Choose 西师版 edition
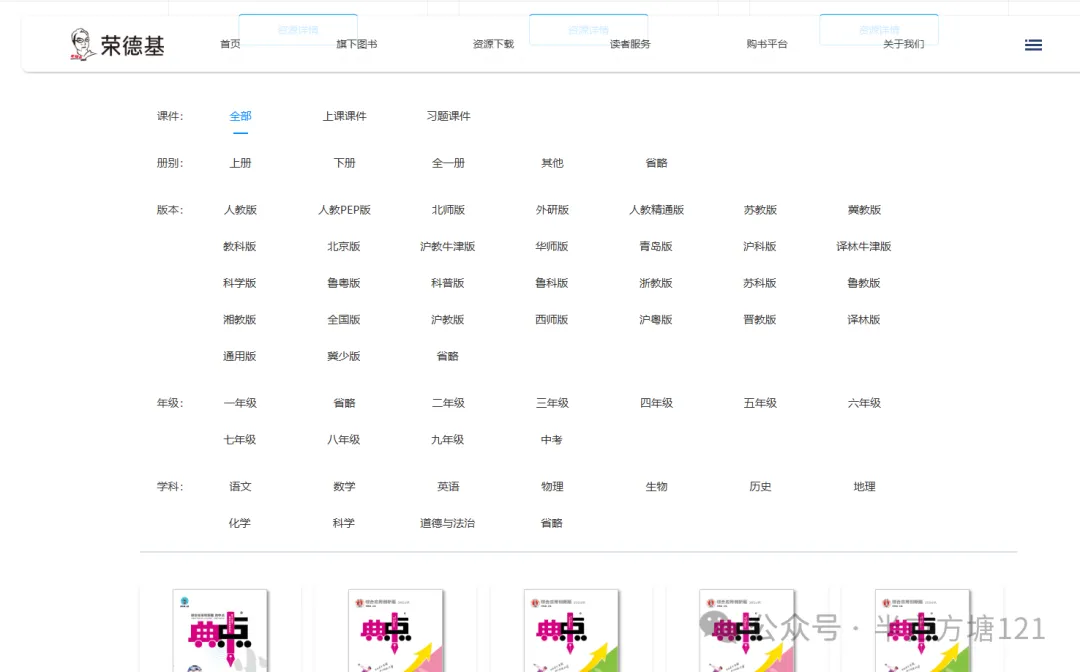Screen dimensions: 1080x672 click(x=552, y=319)
